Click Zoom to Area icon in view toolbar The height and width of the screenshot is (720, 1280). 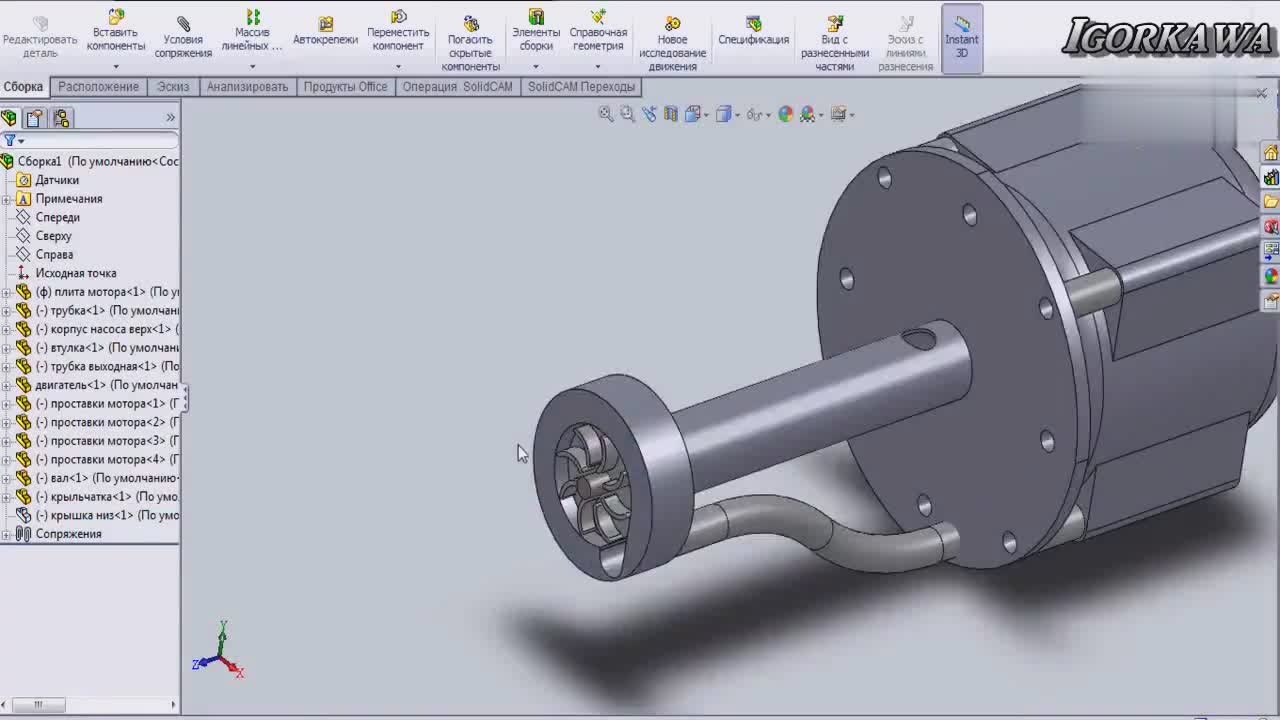coord(627,114)
